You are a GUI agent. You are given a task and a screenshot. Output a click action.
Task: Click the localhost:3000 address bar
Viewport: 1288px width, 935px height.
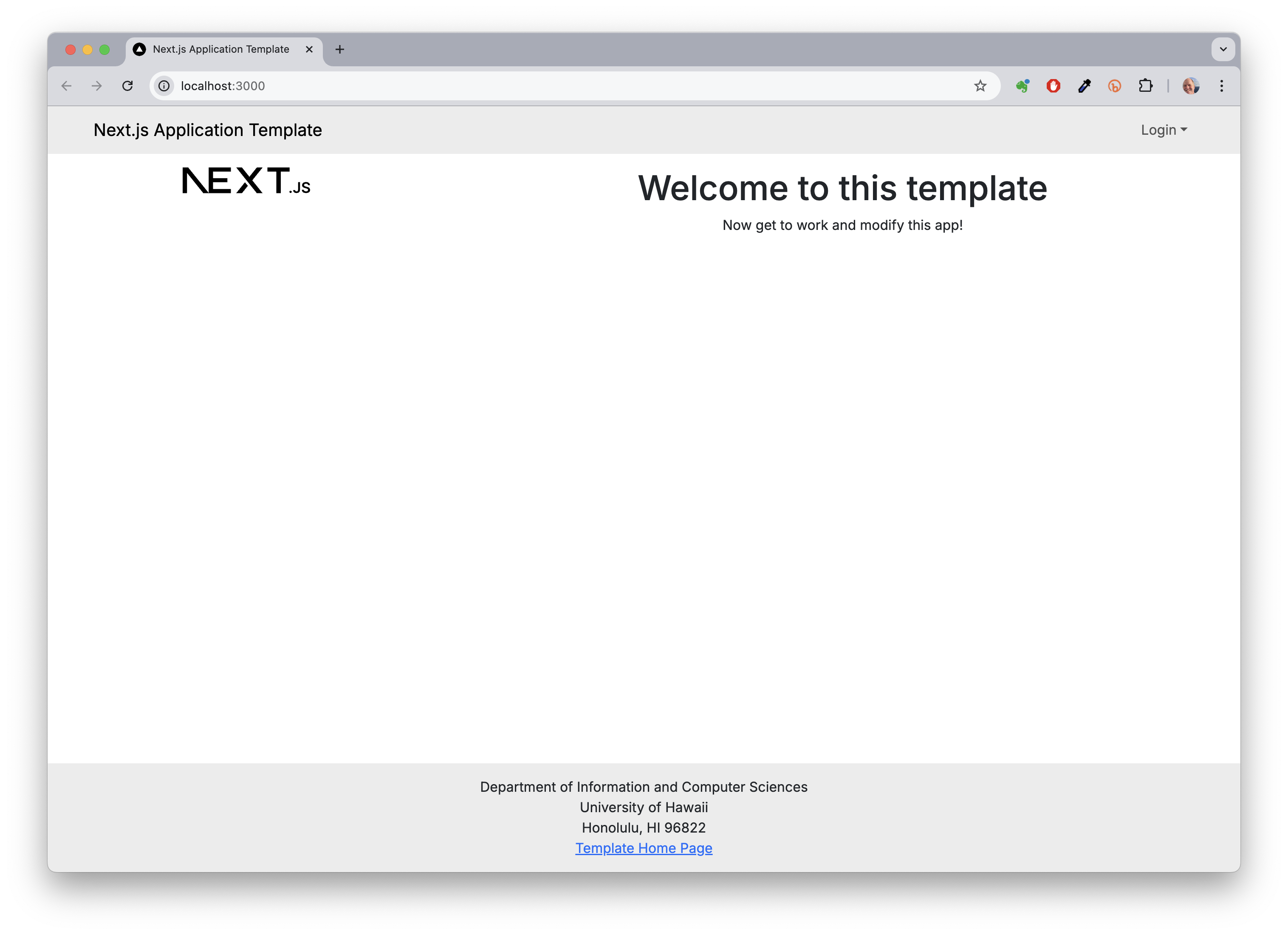click(x=511, y=86)
